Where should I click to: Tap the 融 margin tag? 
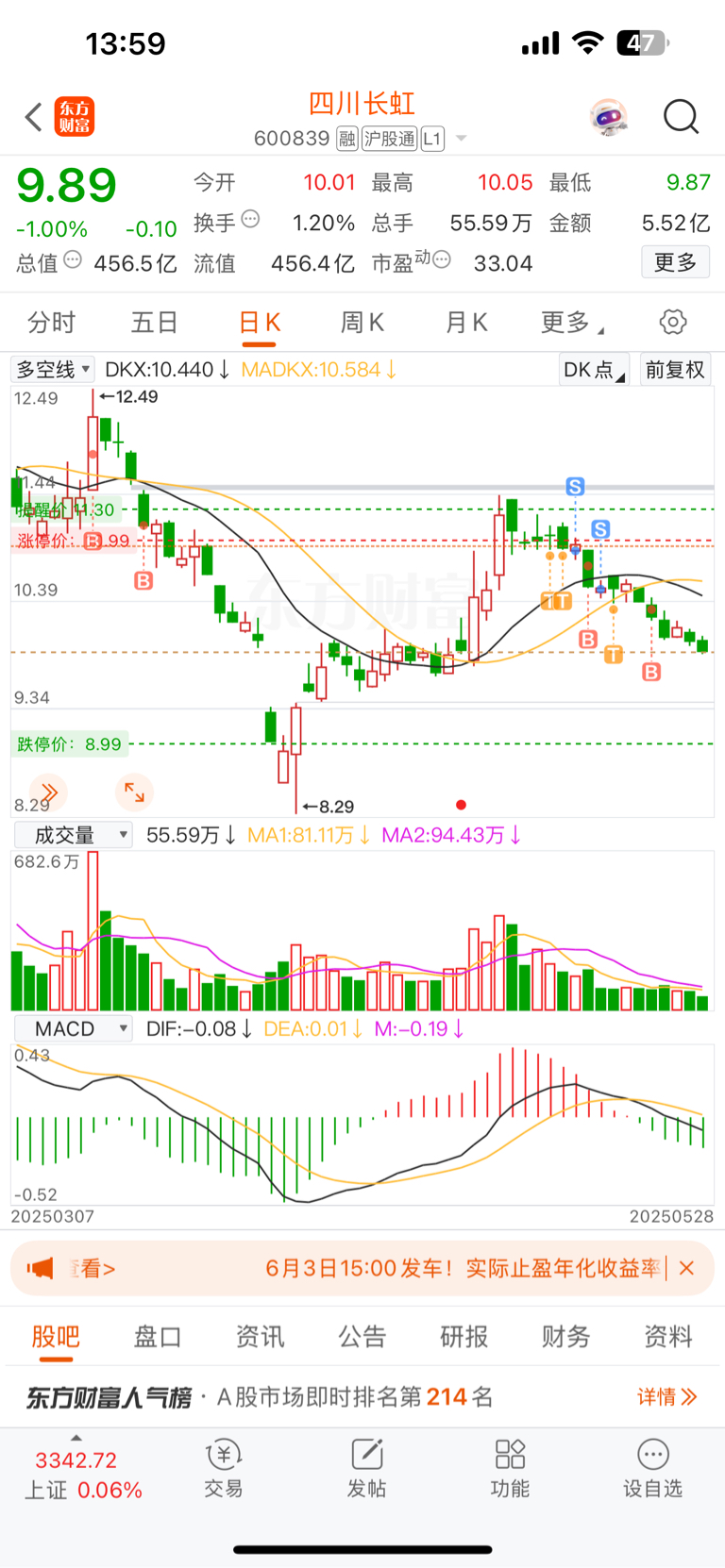coord(346,139)
